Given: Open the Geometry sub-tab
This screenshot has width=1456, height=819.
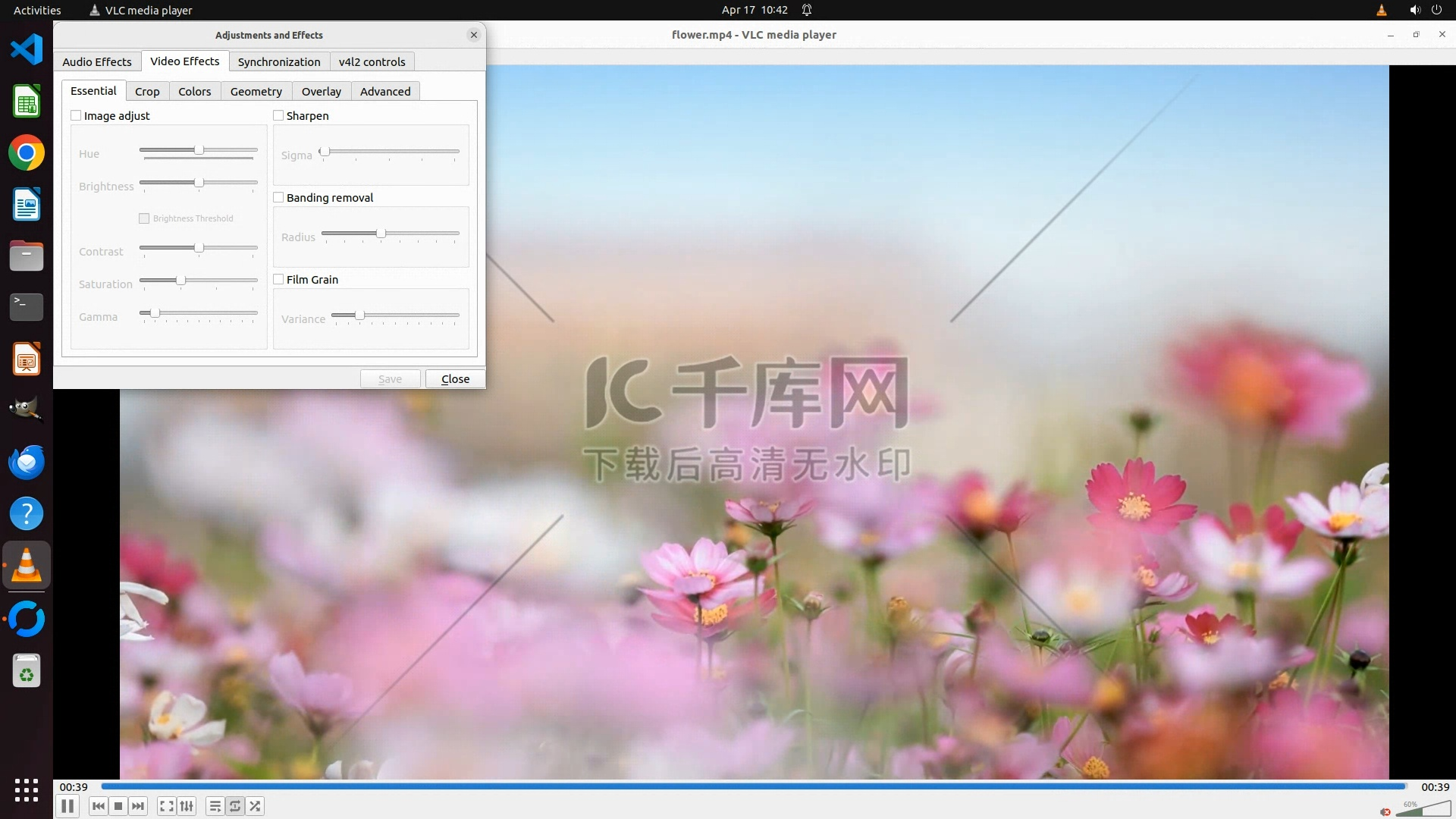Looking at the screenshot, I should (x=256, y=92).
